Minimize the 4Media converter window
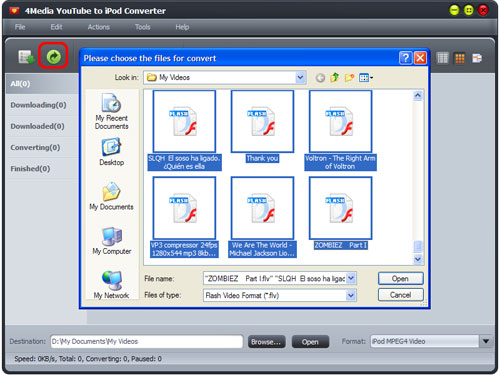This screenshot has height=375, width=500. 454,11
